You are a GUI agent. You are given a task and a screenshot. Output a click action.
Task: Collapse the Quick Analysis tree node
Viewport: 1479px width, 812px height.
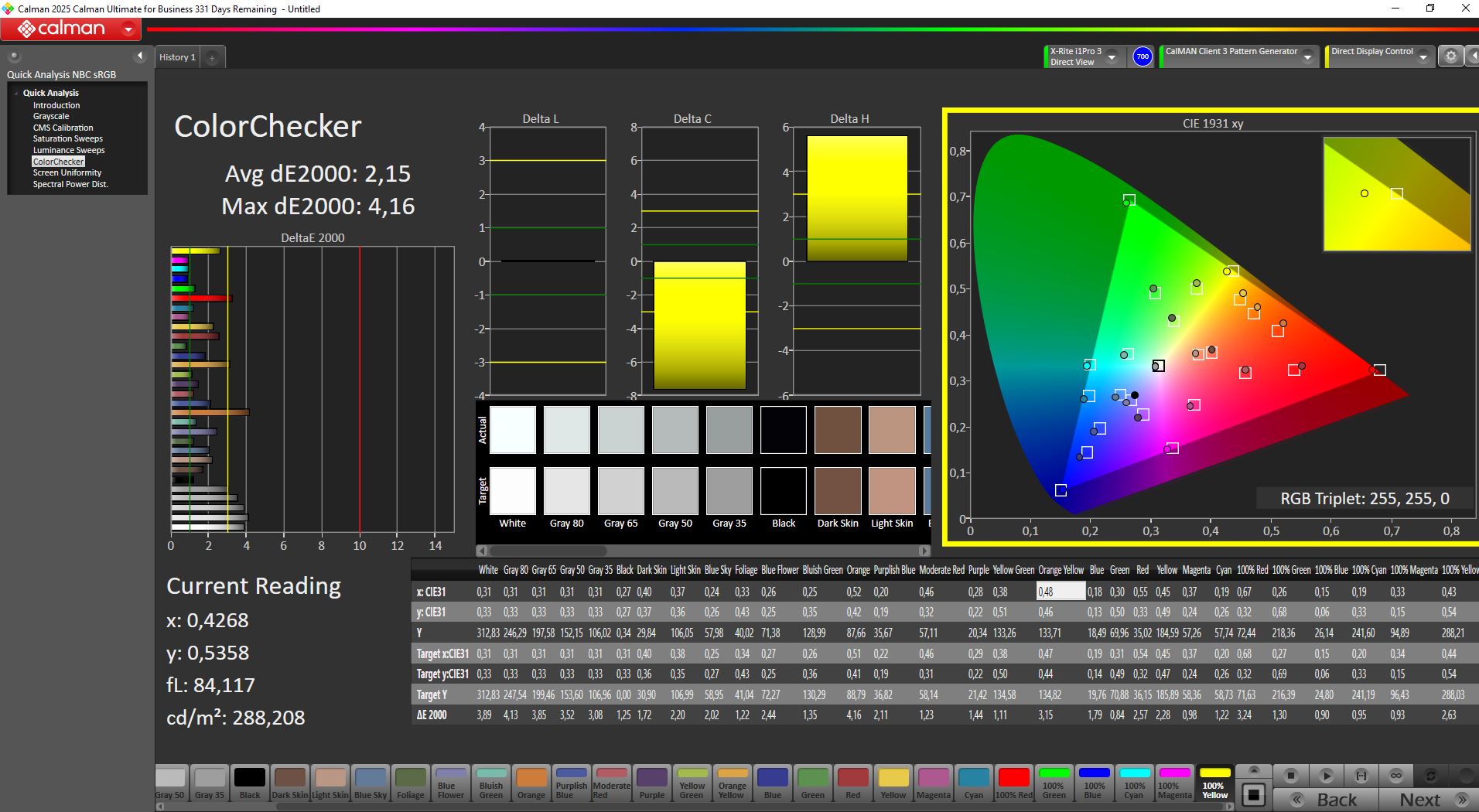coord(16,93)
